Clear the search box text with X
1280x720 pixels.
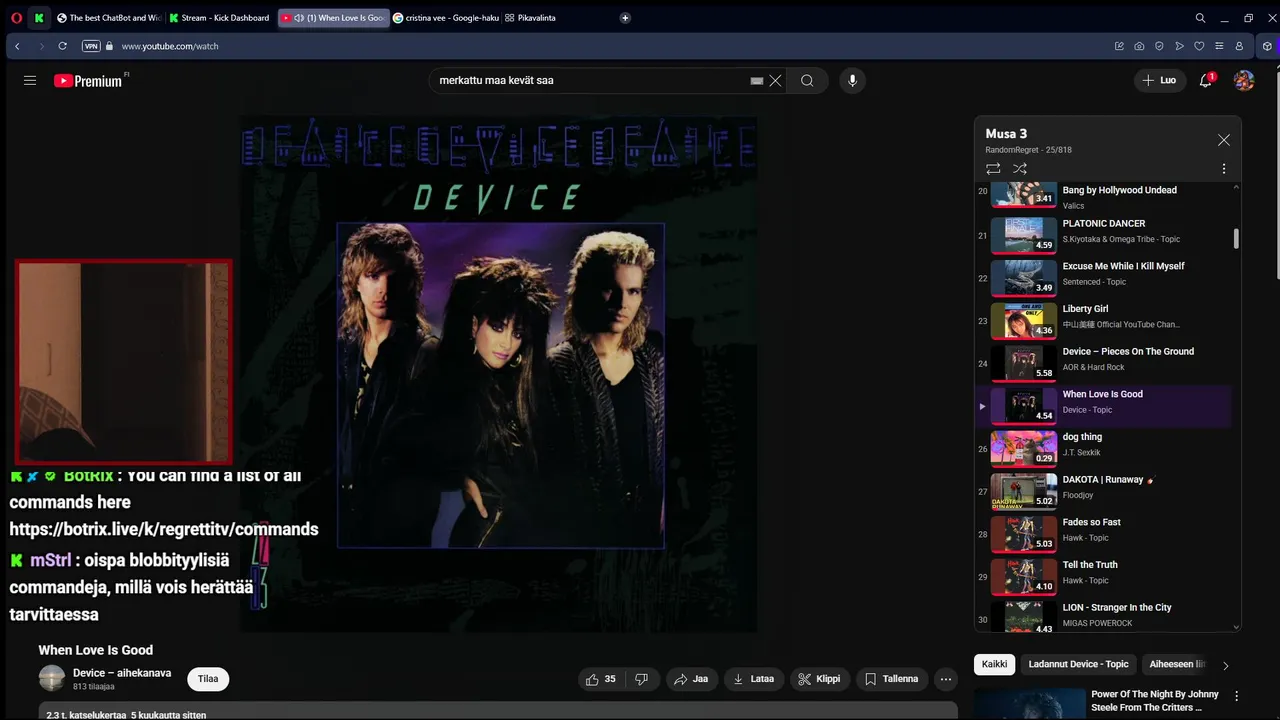775,81
